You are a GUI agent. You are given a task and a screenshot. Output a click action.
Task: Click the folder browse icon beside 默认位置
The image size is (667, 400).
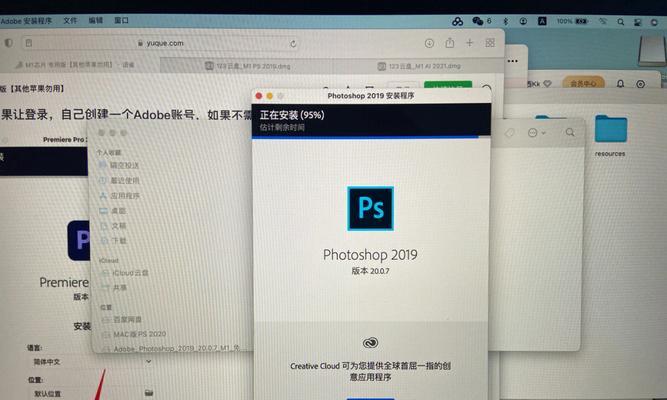point(148,392)
